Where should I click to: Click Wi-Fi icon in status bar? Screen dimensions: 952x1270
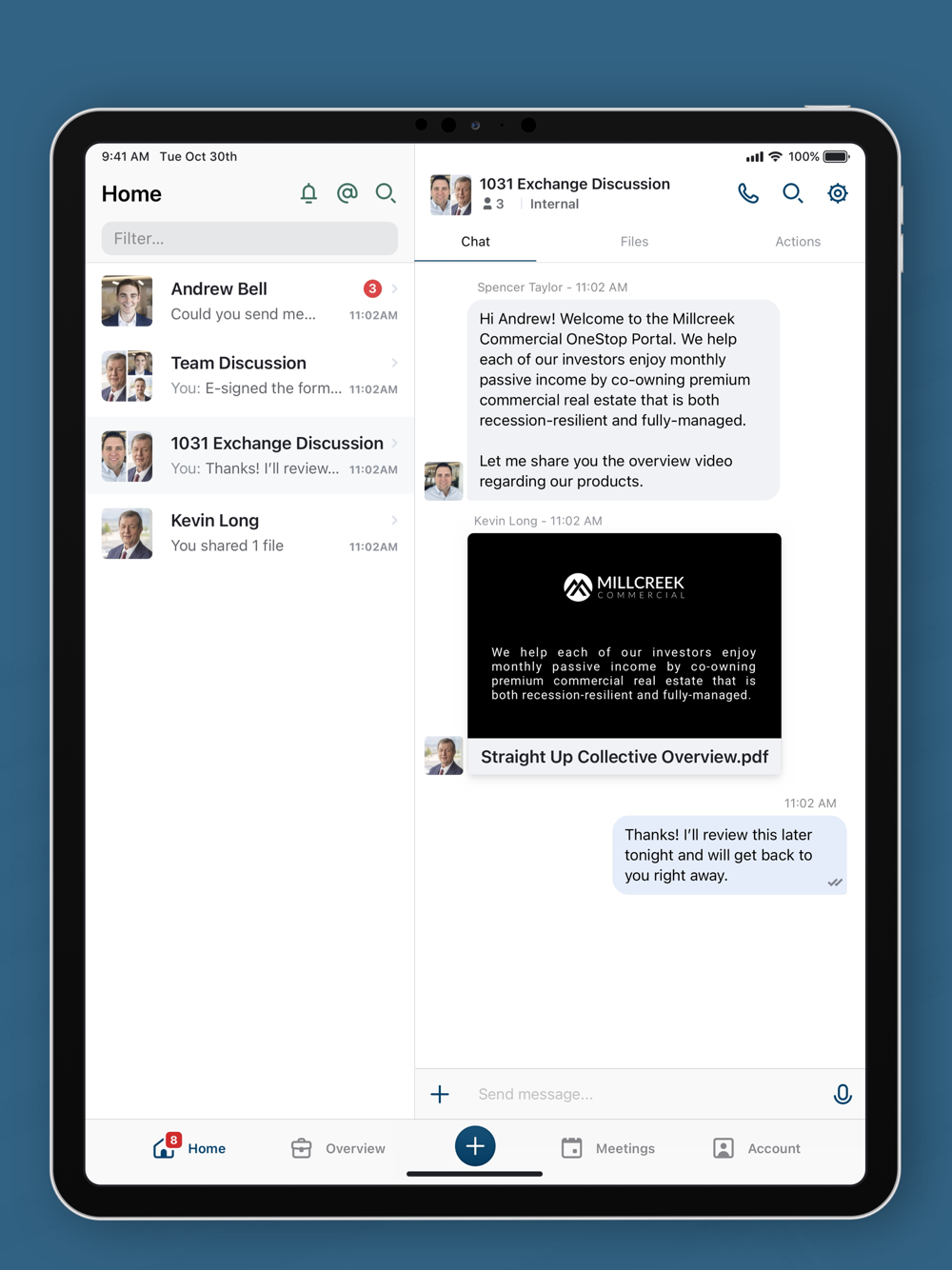pyautogui.click(x=775, y=156)
